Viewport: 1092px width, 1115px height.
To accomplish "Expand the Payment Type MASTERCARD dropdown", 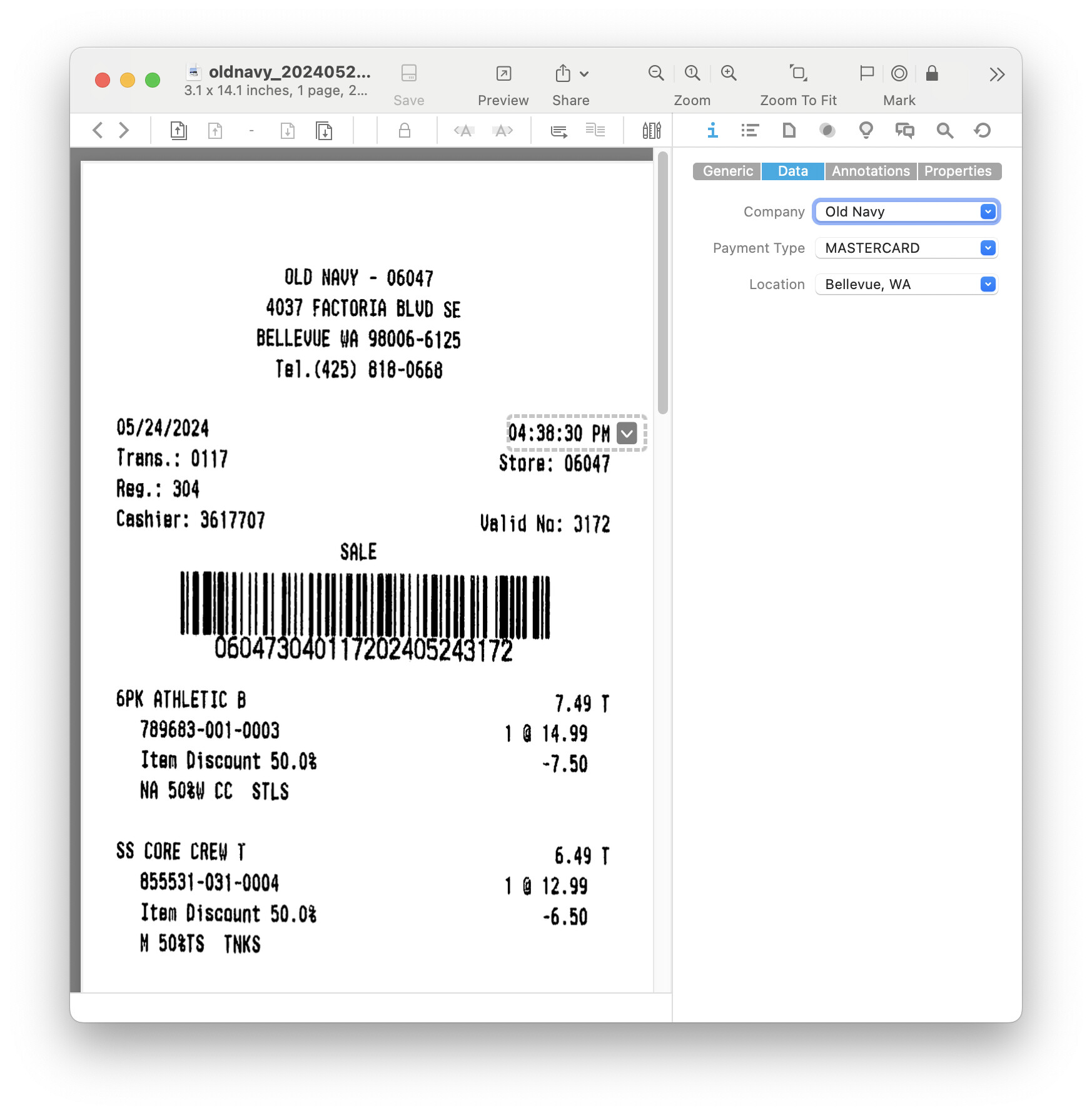I will point(988,248).
